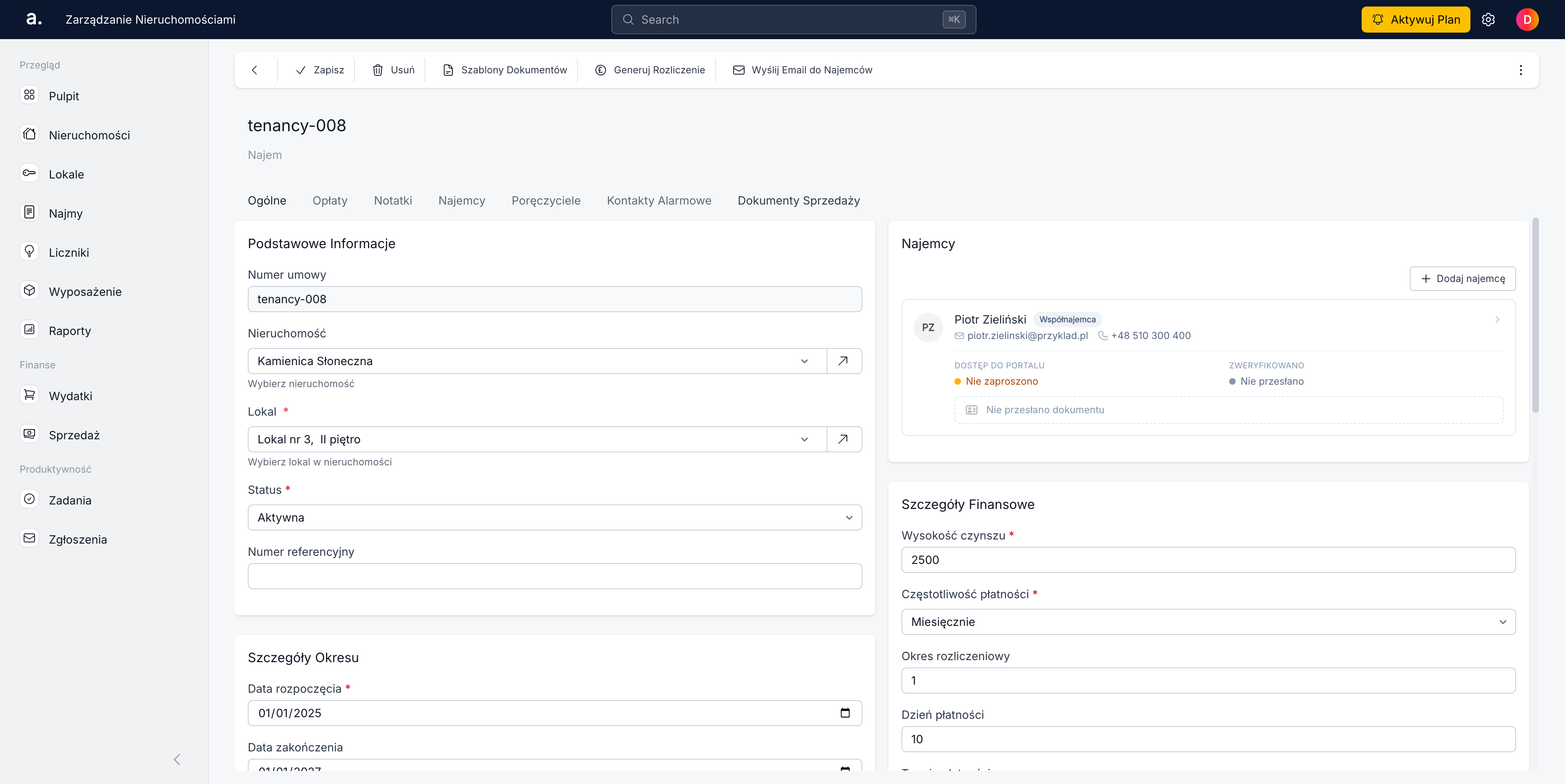Click the Aktywuj Plan button

1415,20
